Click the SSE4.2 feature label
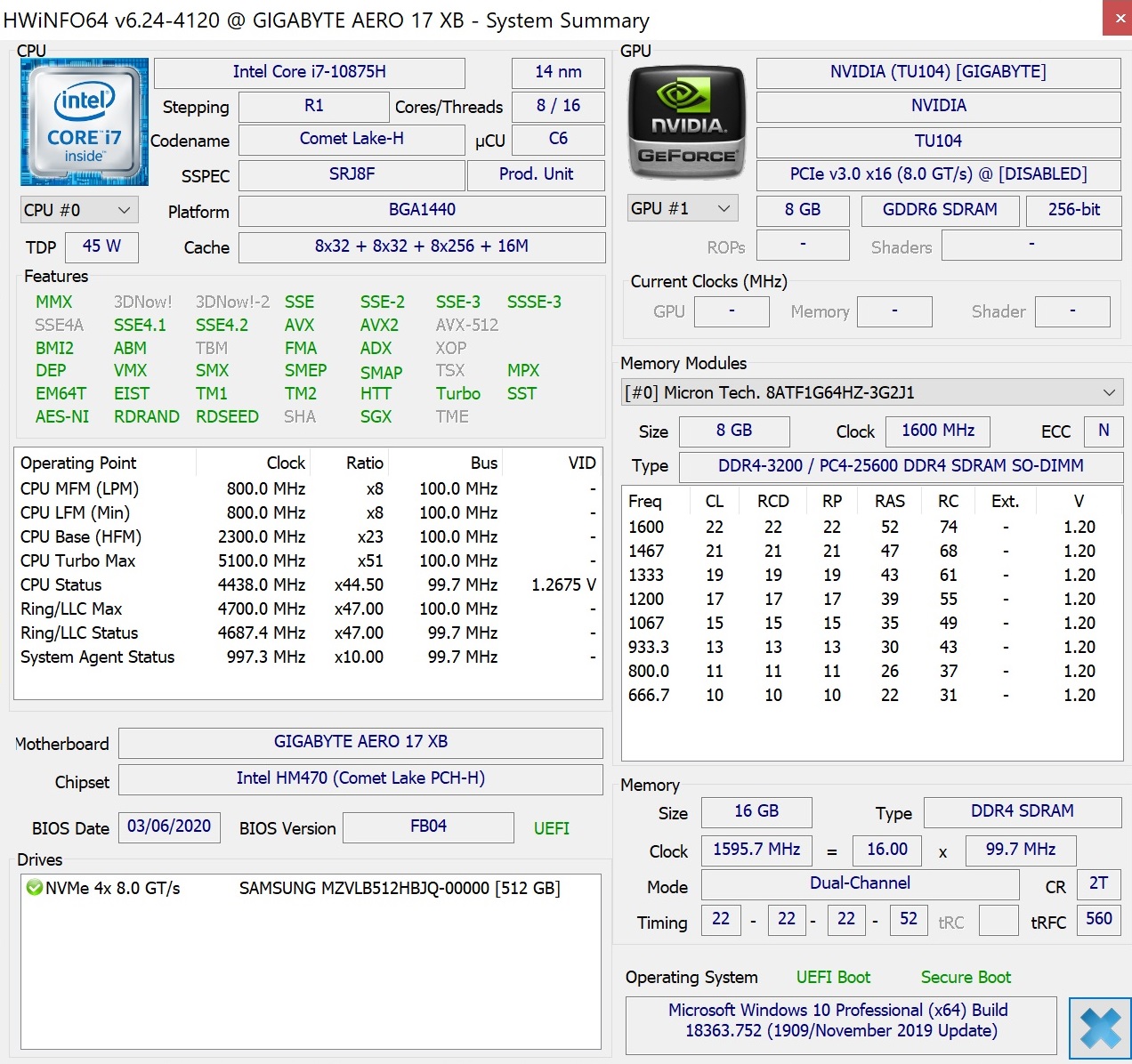Image resolution: width=1132 pixels, height=1064 pixels. click(x=222, y=326)
